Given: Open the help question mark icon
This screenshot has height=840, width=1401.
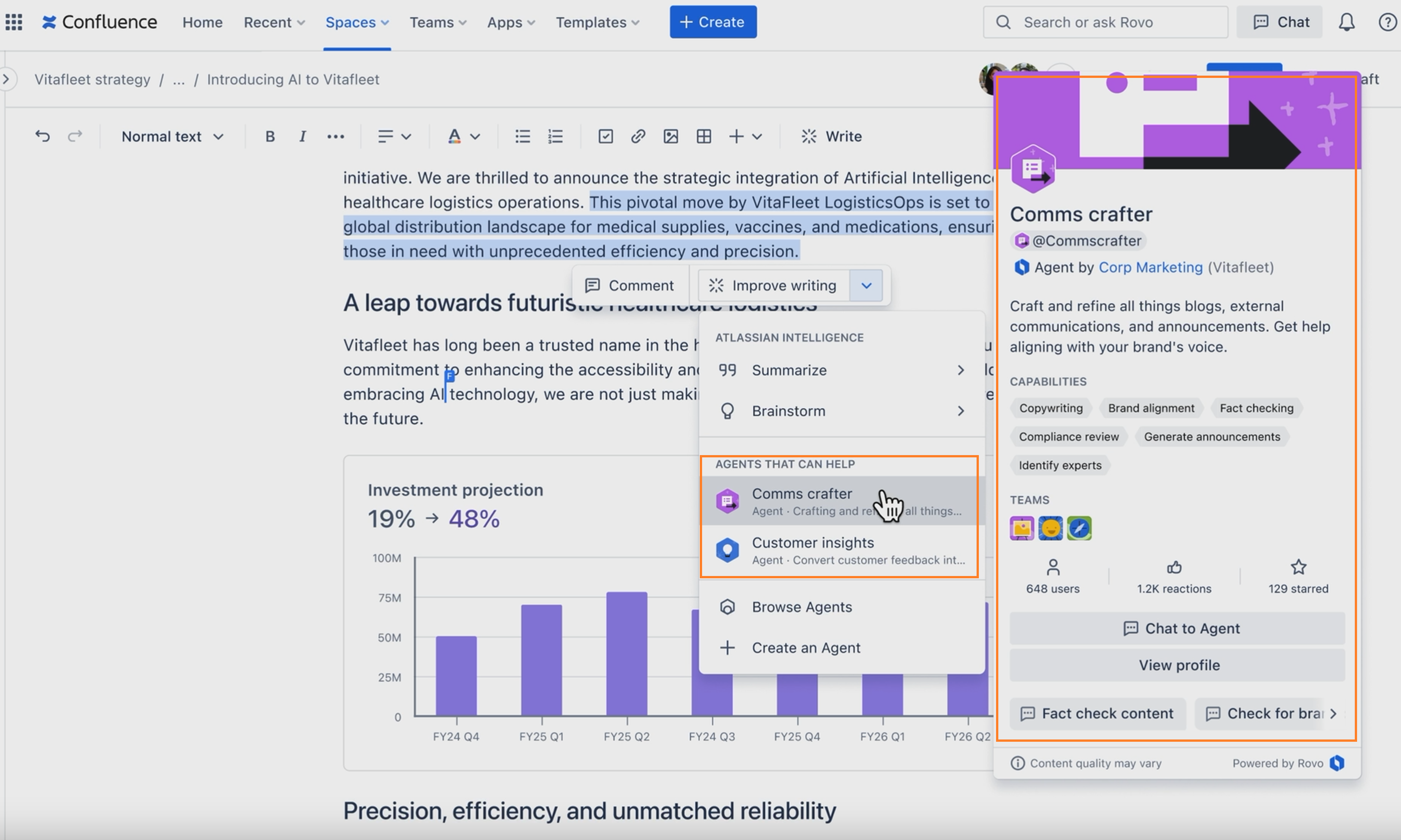Looking at the screenshot, I should [1387, 22].
